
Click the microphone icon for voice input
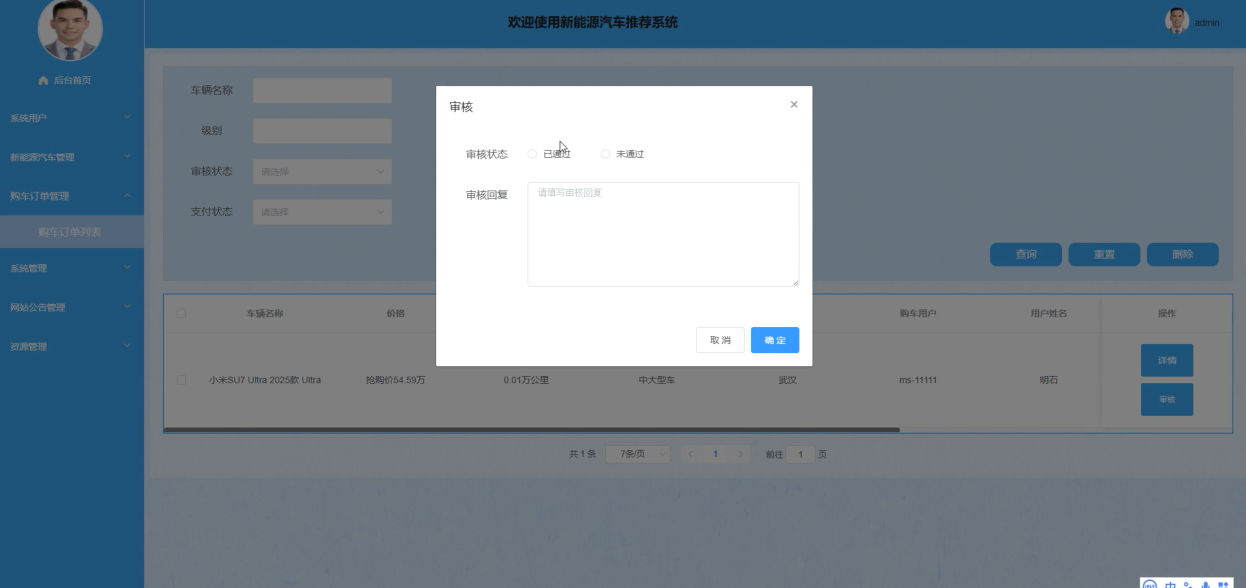point(1204,583)
